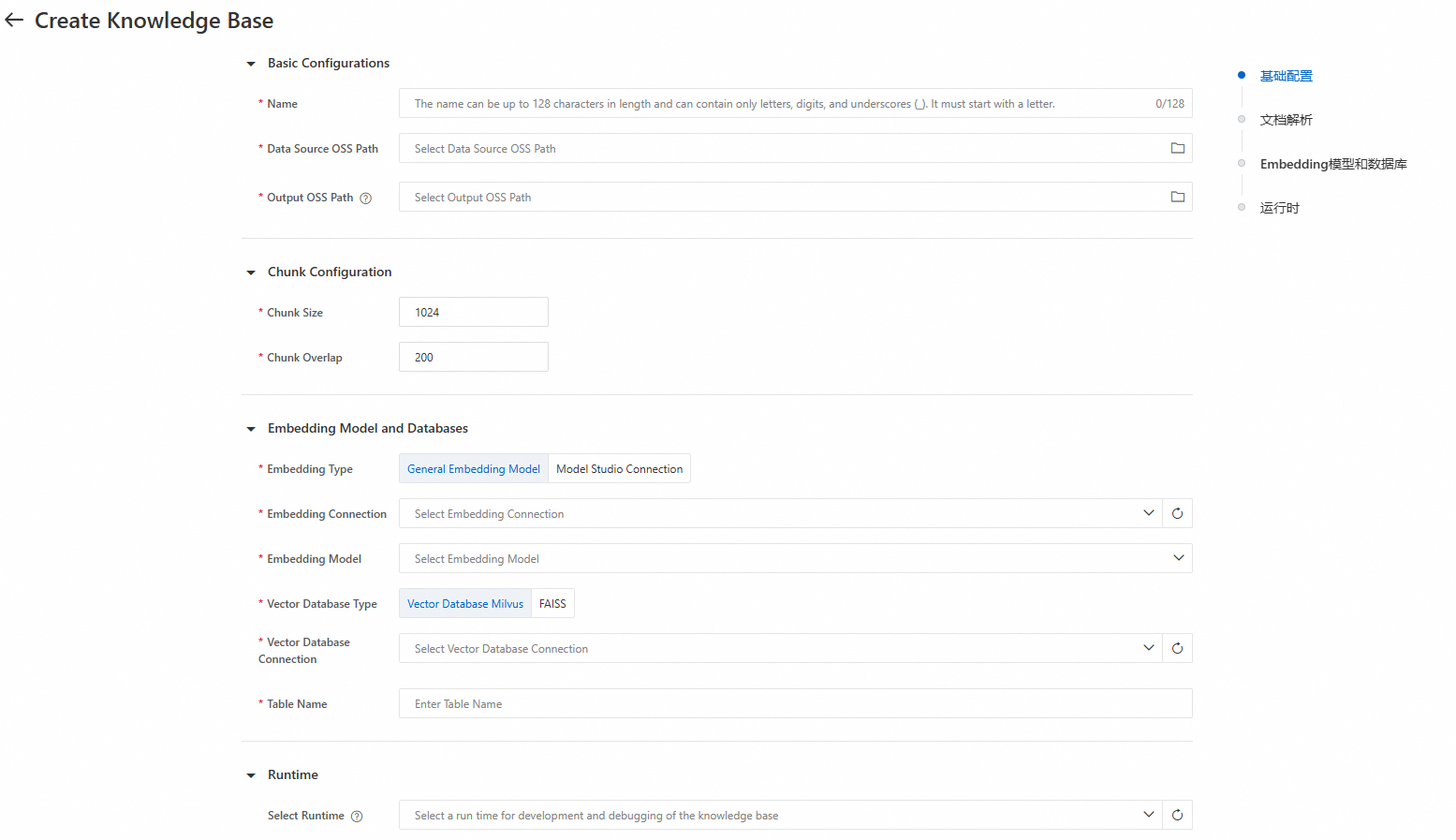The width and height of the screenshot is (1456, 840).
Task: Switch embedding type to Model Studio Connection
Action: tap(619, 468)
